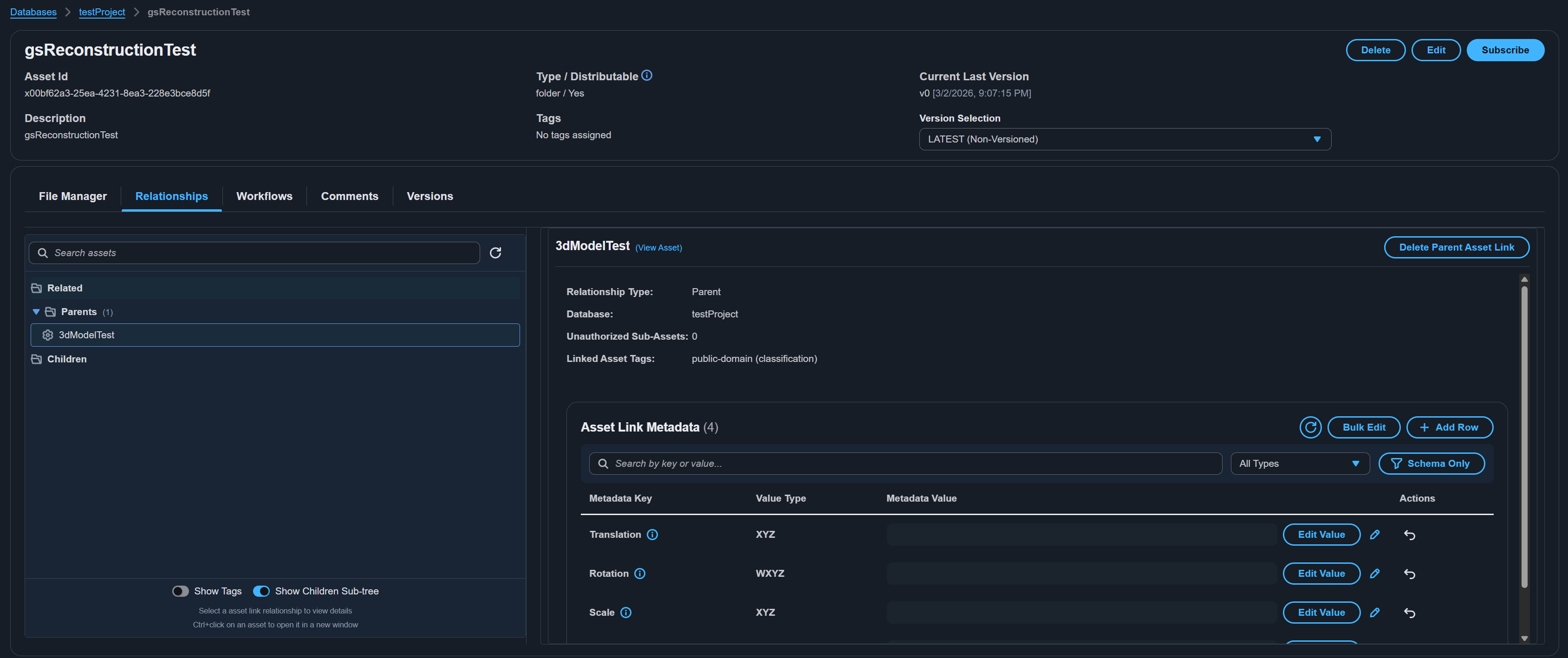Click the undo arrow in Scale row
Image resolution: width=1568 pixels, height=658 pixels.
coord(1409,613)
